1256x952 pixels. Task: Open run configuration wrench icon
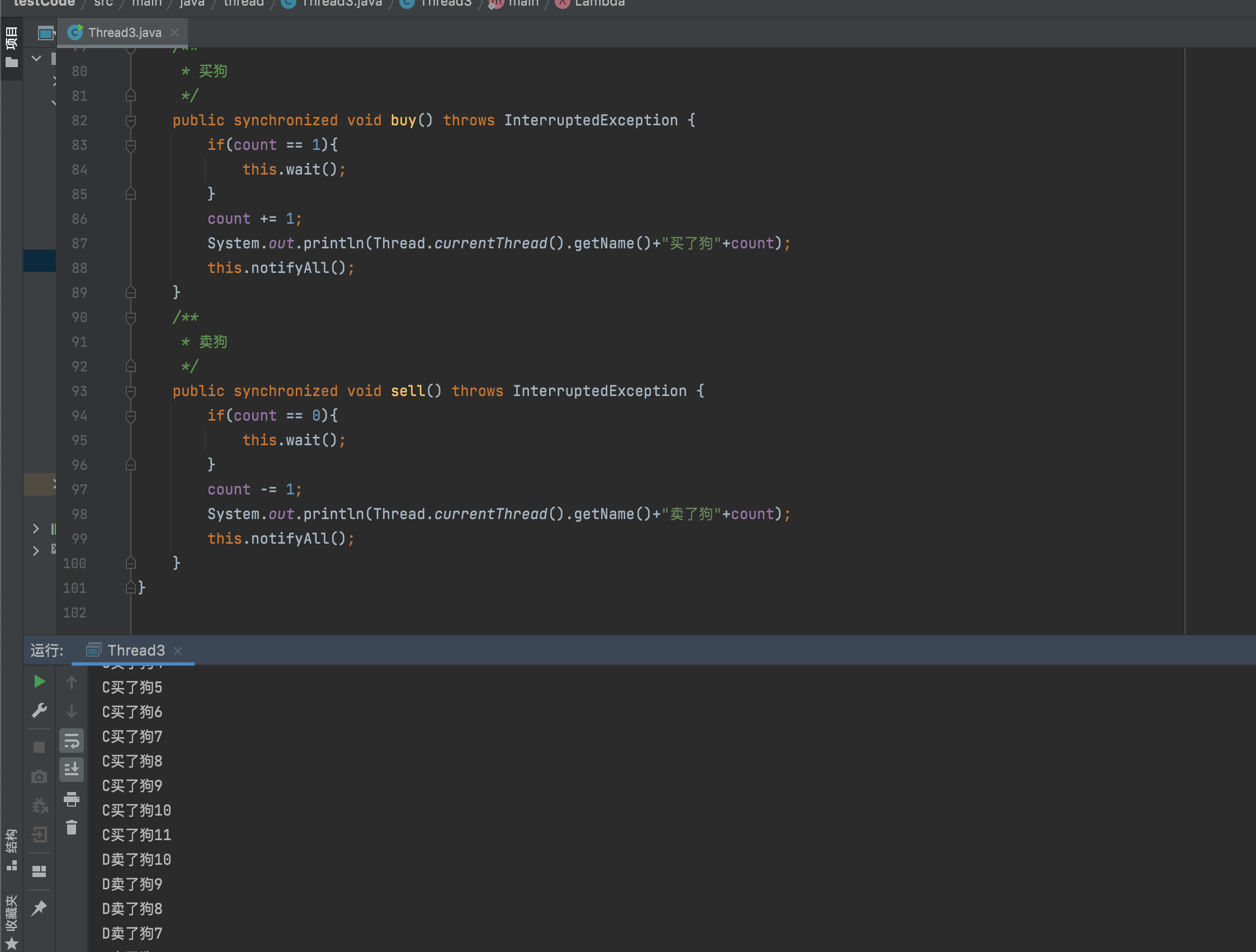39,710
